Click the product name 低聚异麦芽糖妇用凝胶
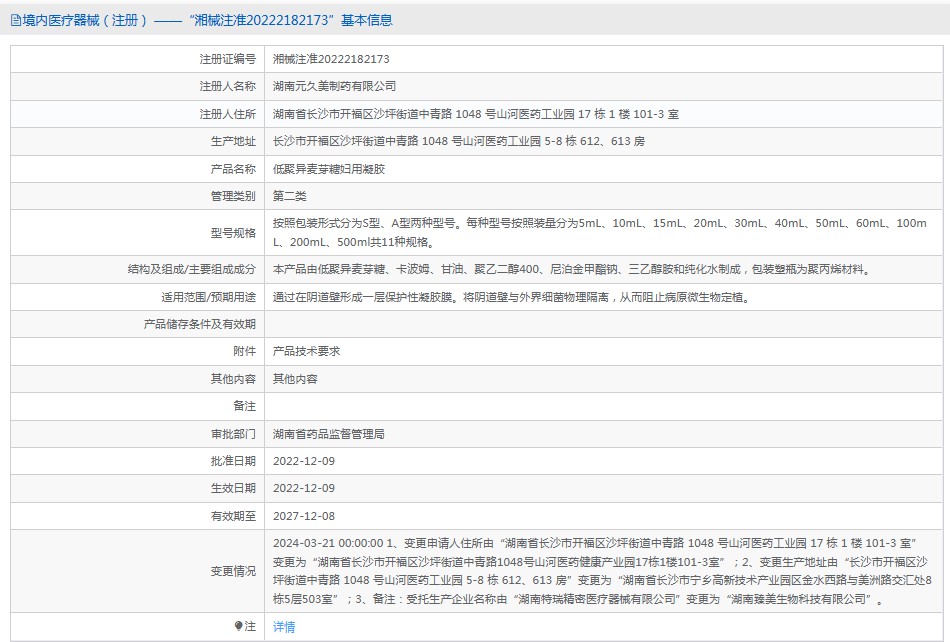Image resolution: width=950 pixels, height=642 pixels. [x=328, y=169]
